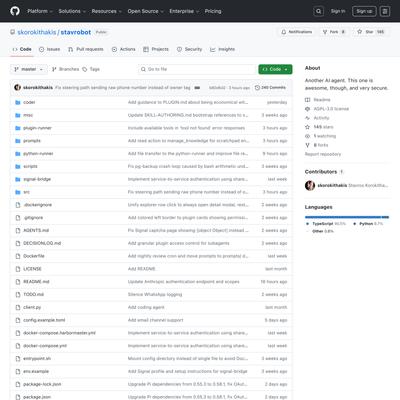Click the search magnifier icon in header
Viewport: 400px width, 400px height.
pos(319,11)
